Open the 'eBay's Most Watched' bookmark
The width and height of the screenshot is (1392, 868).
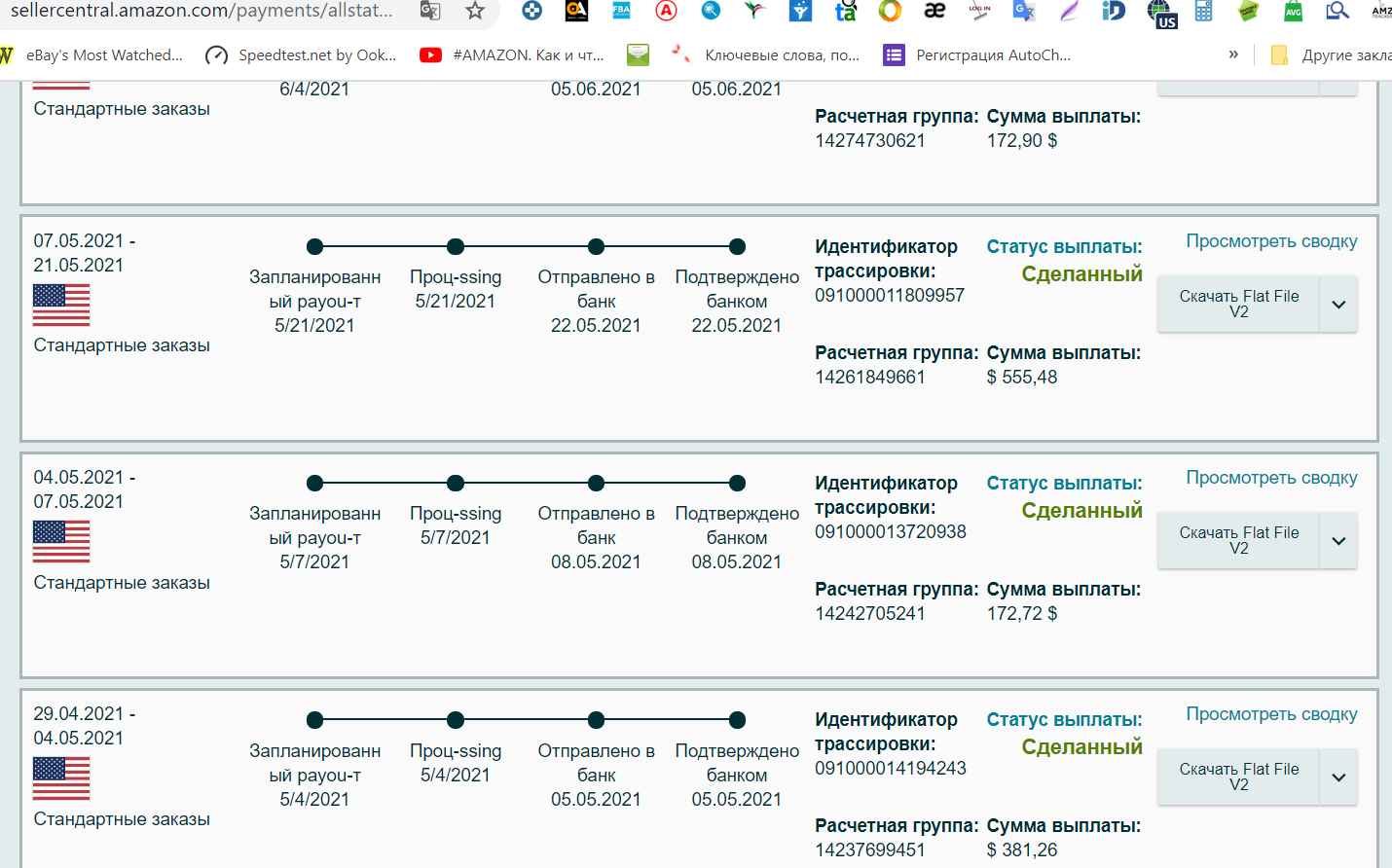[92, 55]
